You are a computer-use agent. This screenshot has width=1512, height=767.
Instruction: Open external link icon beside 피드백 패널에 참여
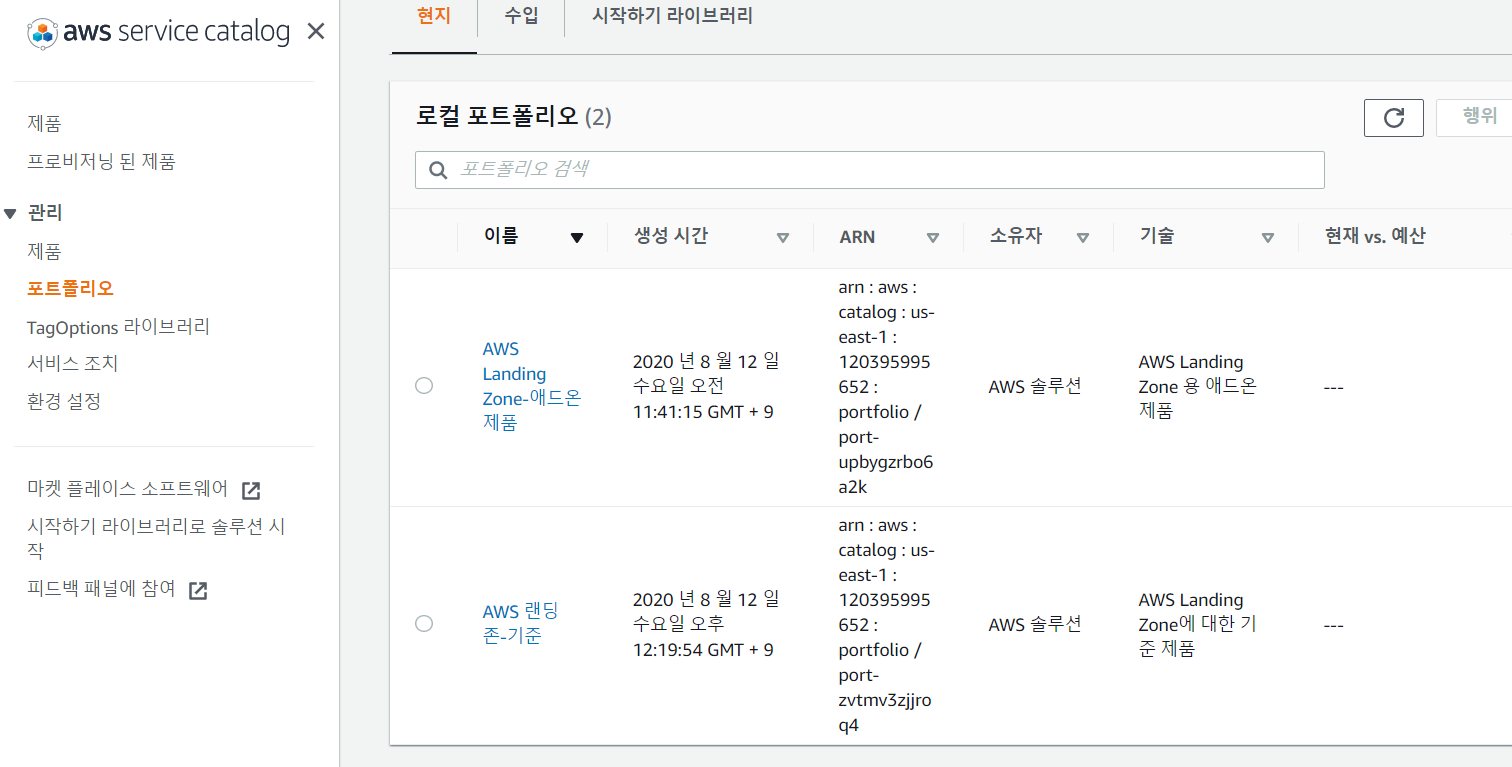pyautogui.click(x=198, y=590)
